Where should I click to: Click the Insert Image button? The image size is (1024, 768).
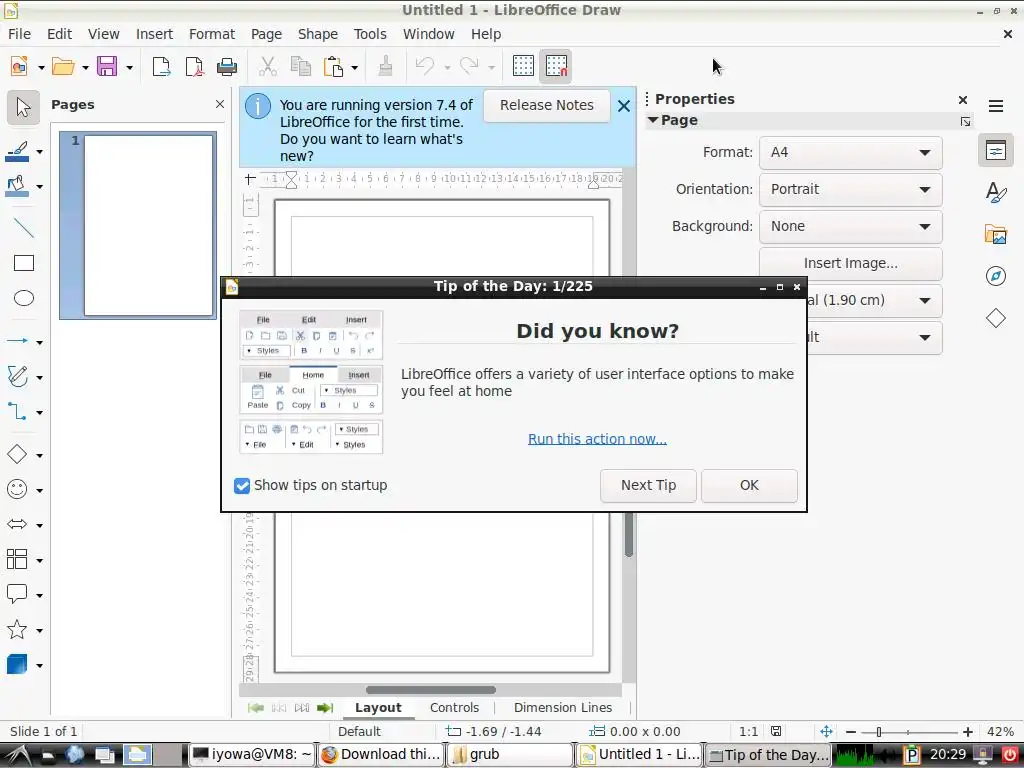(850, 264)
